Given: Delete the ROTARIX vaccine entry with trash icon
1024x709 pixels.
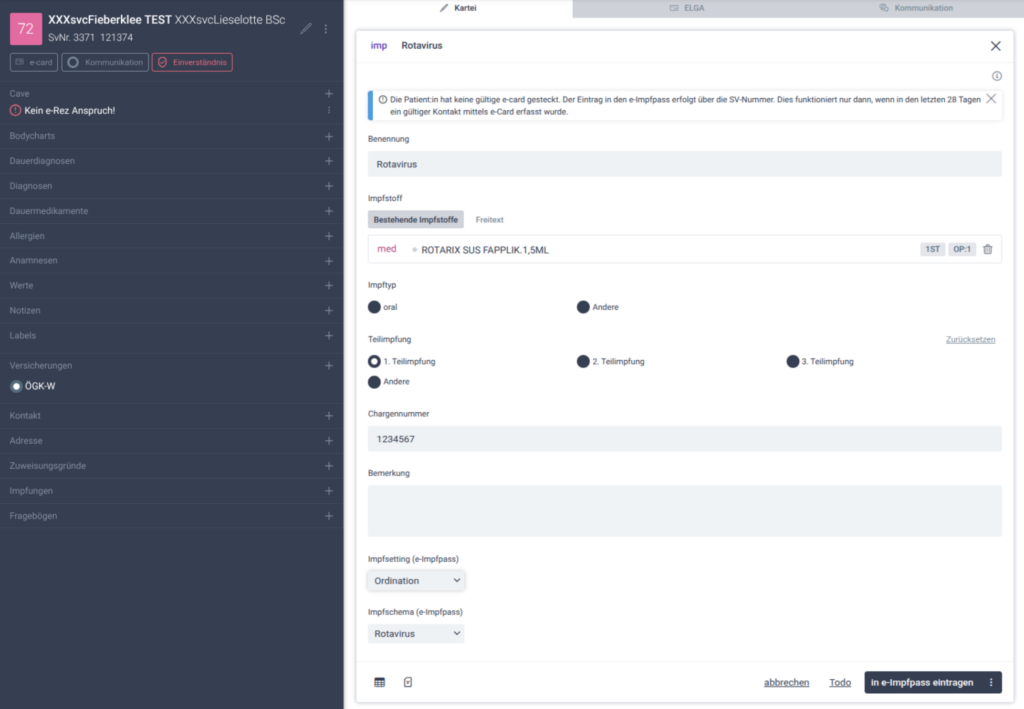Looking at the screenshot, I should pyautogui.click(x=987, y=249).
